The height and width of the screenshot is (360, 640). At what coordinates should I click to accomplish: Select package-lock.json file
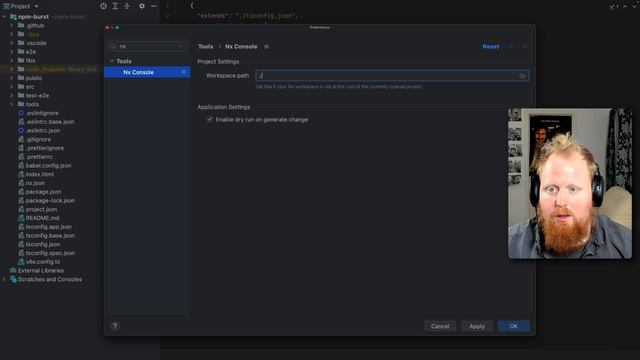(50, 200)
